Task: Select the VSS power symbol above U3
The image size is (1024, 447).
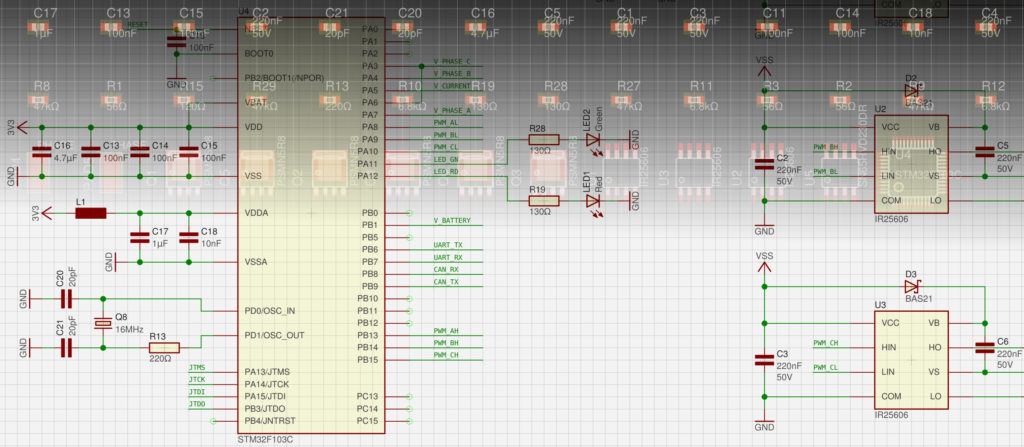Action: (764, 257)
